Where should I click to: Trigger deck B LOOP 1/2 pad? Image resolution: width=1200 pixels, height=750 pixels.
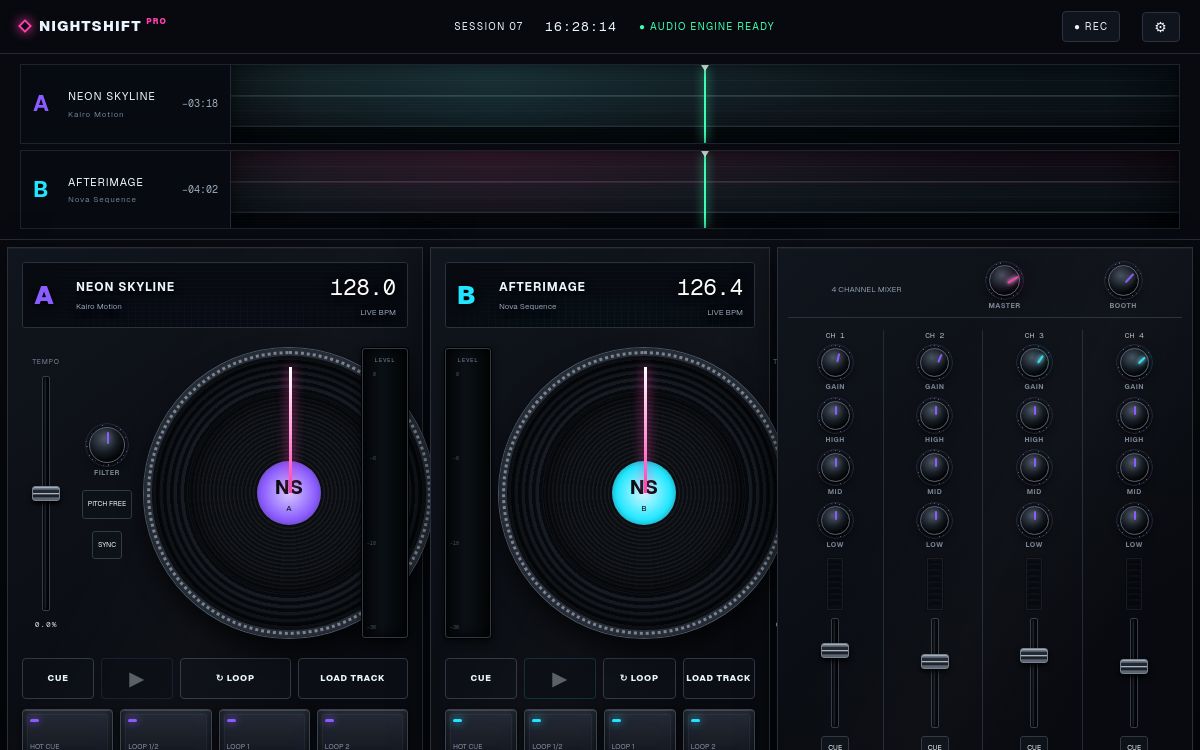tap(560, 730)
